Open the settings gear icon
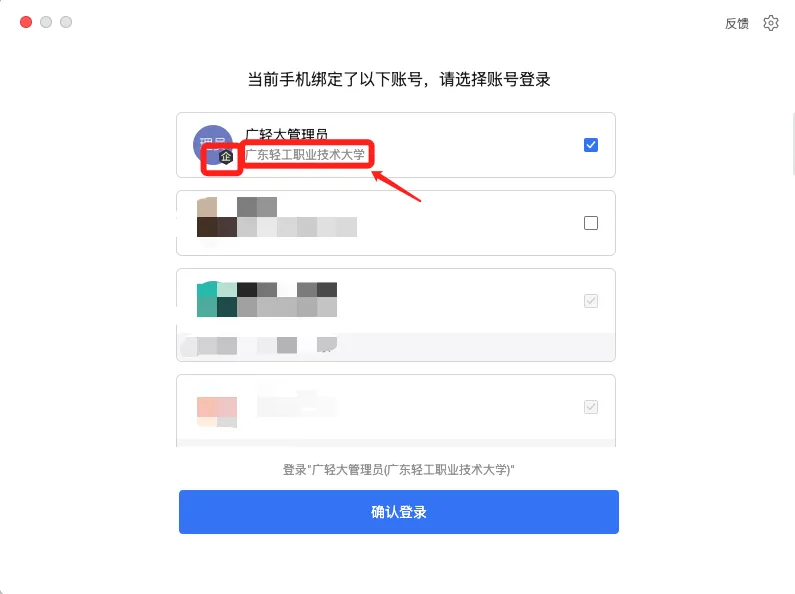 pyautogui.click(x=771, y=23)
